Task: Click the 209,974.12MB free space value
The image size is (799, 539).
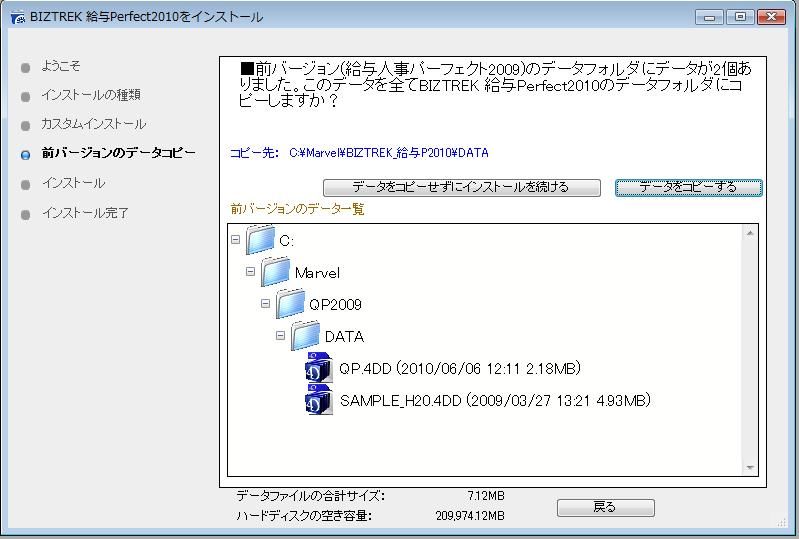Action: click(x=470, y=516)
